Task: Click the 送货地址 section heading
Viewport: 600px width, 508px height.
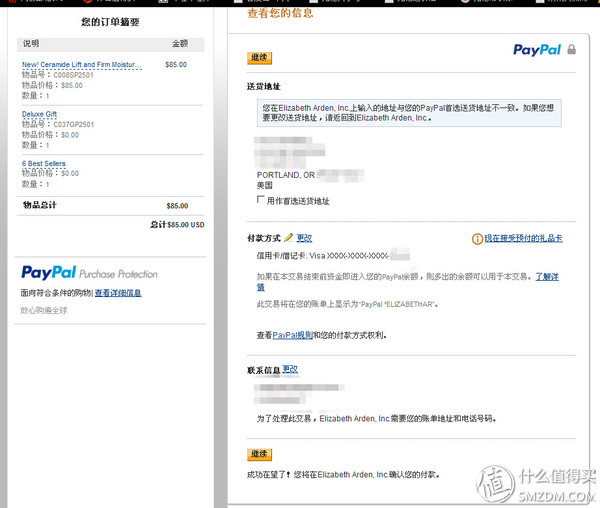Action: coord(264,86)
